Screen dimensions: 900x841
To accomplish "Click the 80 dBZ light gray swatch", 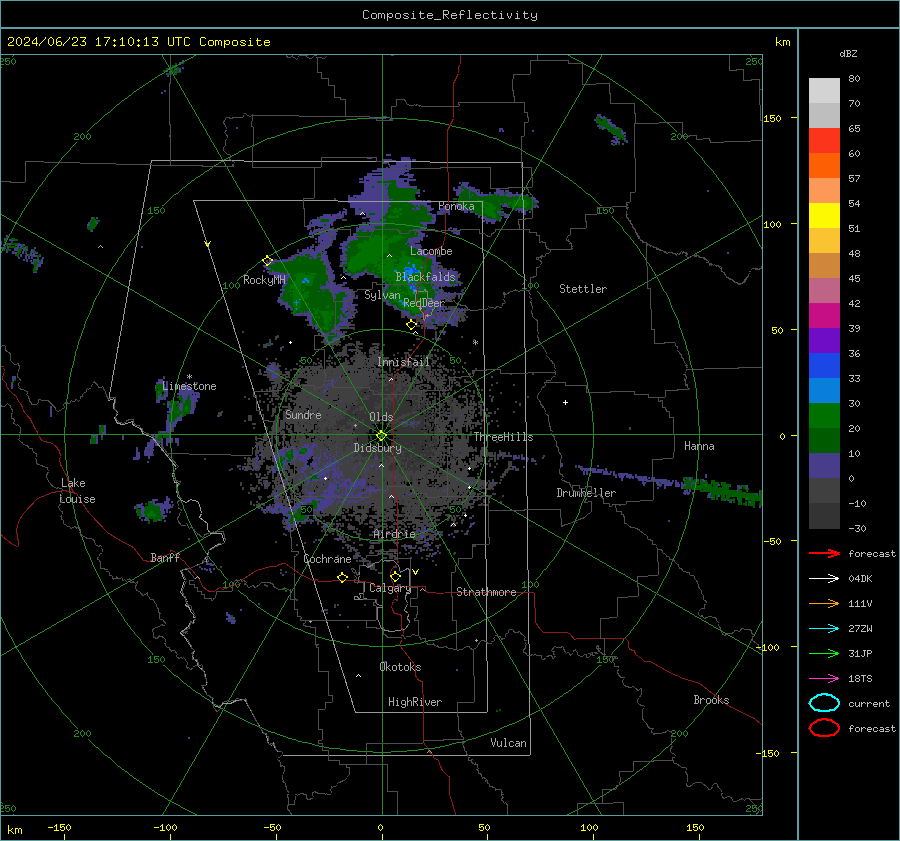I will [x=824, y=91].
